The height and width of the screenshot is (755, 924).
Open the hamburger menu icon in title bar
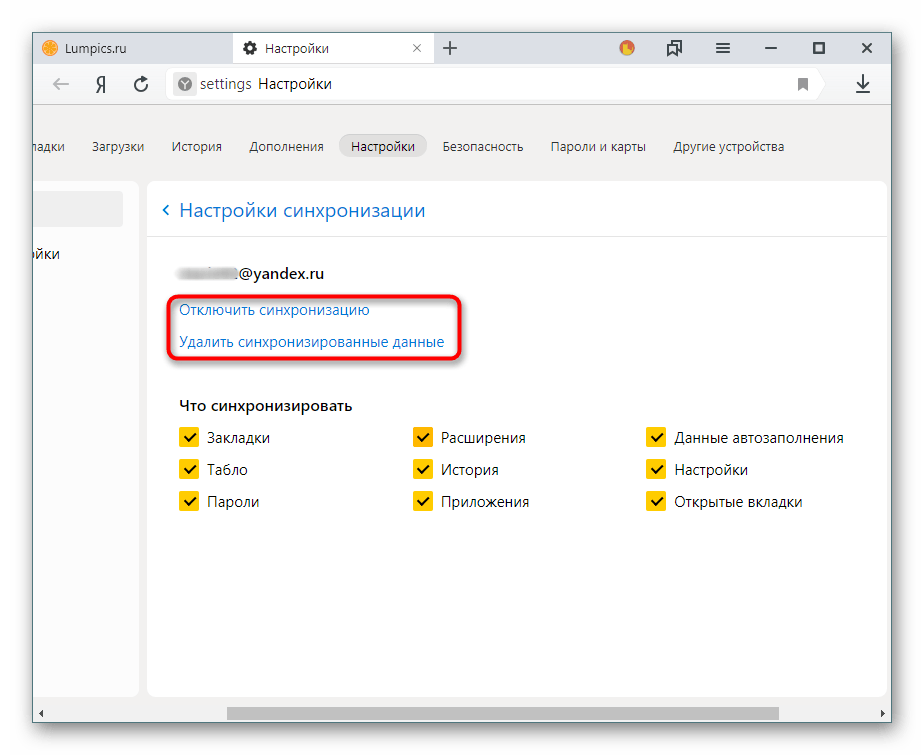point(723,48)
